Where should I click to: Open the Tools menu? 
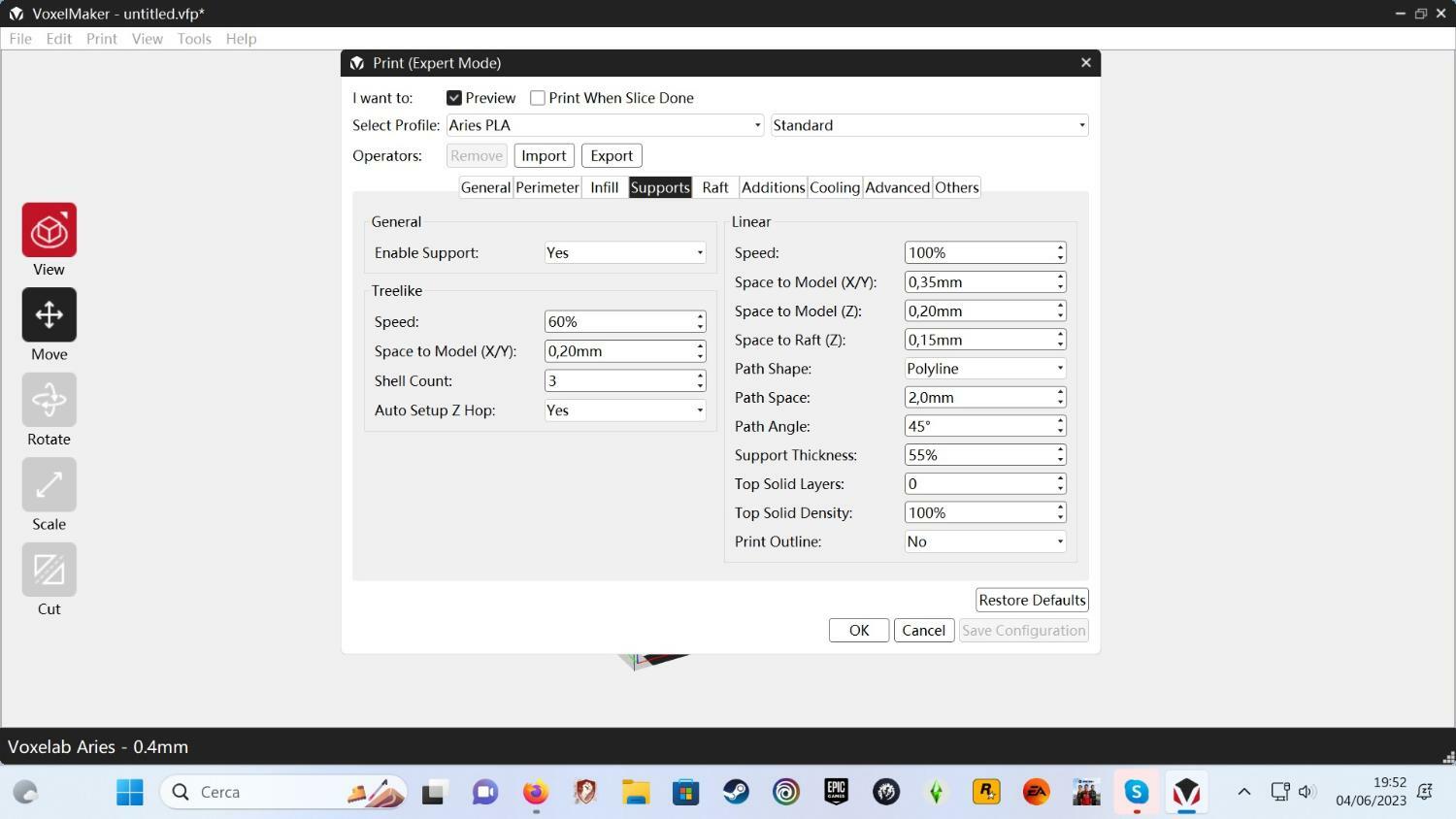[193, 39]
